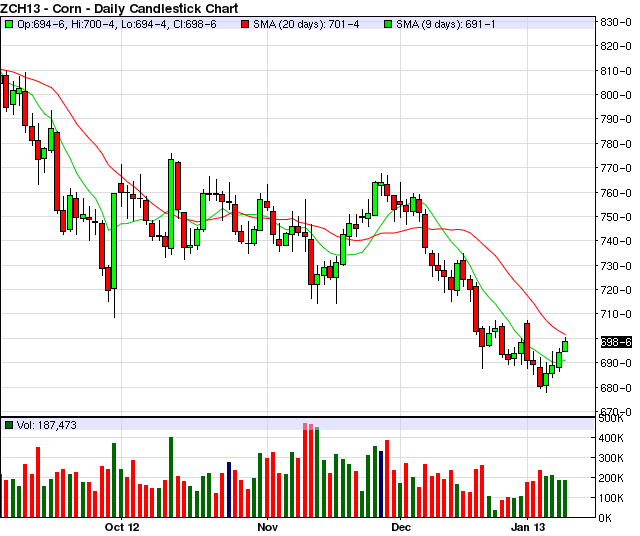Click the 820-0 price axis label
The image size is (640, 536).
616,46
